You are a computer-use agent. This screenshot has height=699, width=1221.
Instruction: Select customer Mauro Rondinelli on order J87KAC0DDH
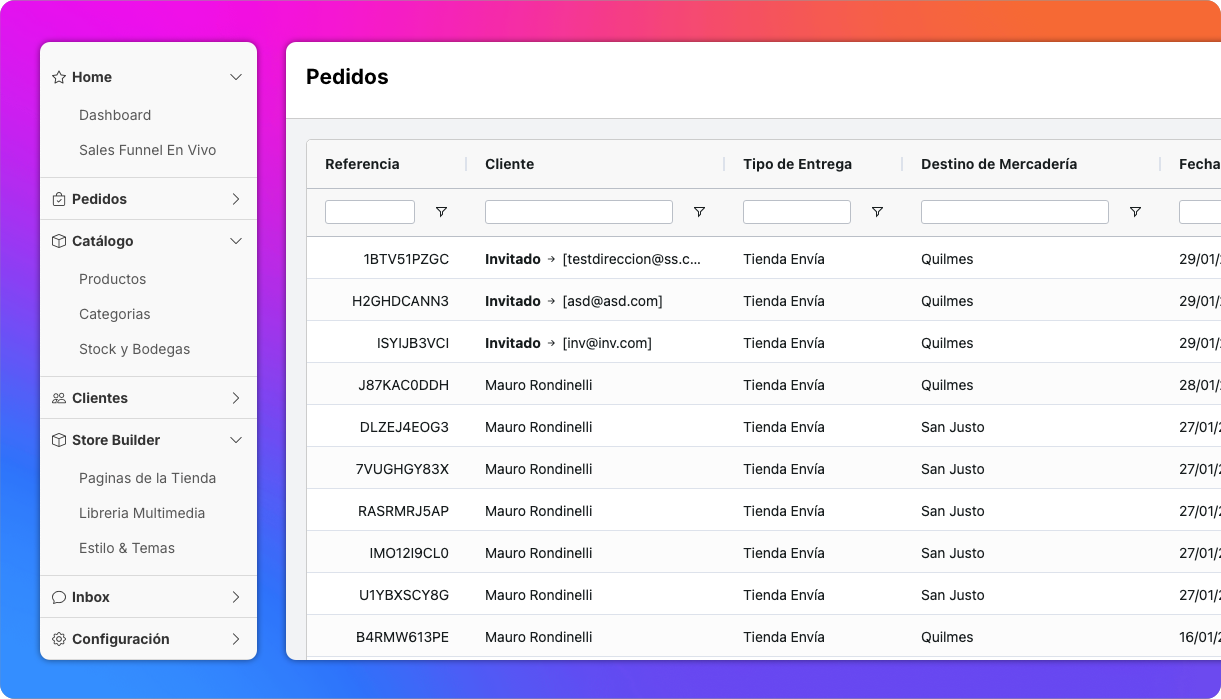[x=538, y=385]
